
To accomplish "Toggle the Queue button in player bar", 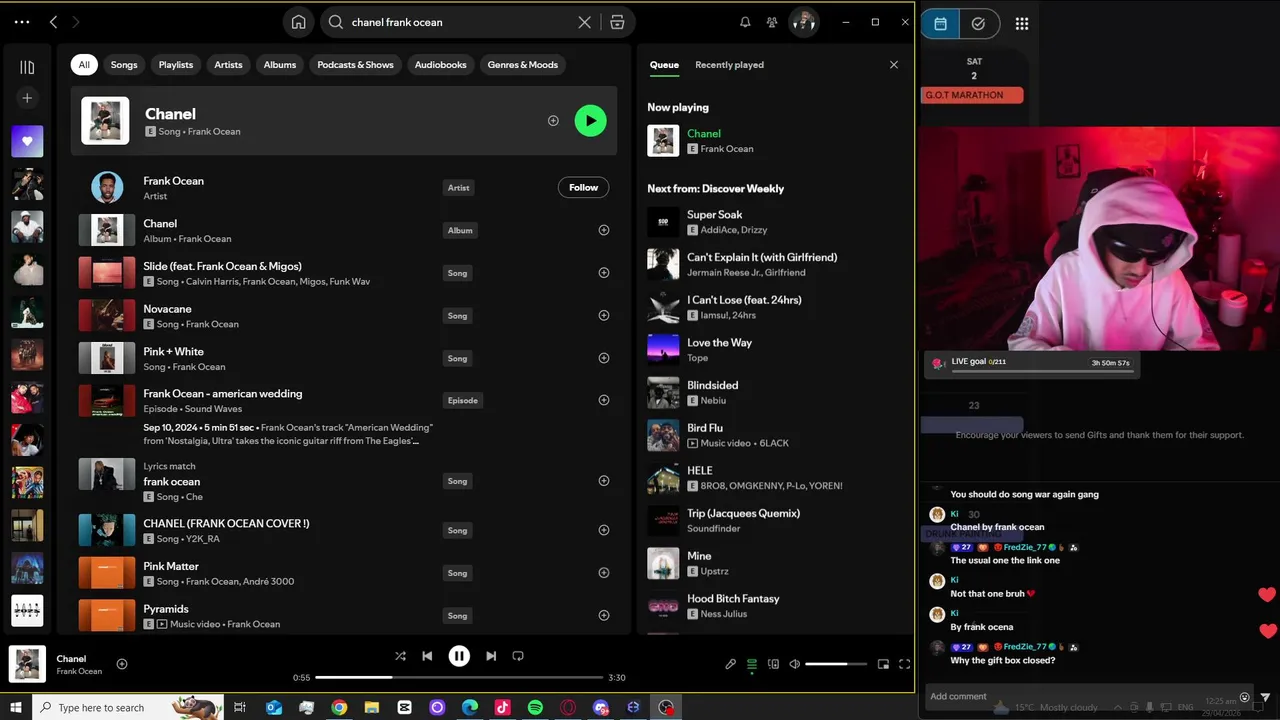I will pos(752,664).
